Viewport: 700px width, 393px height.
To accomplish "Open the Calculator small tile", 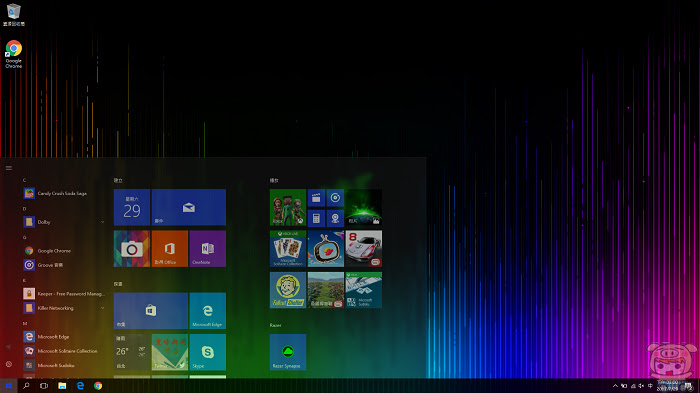I will point(316,218).
